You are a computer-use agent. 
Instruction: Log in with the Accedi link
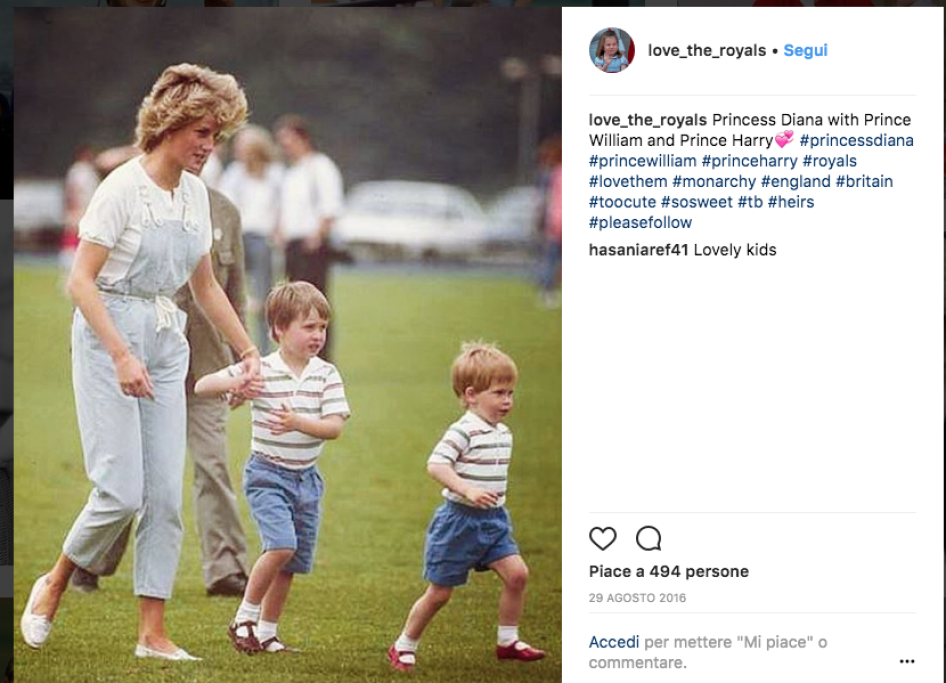pos(614,642)
